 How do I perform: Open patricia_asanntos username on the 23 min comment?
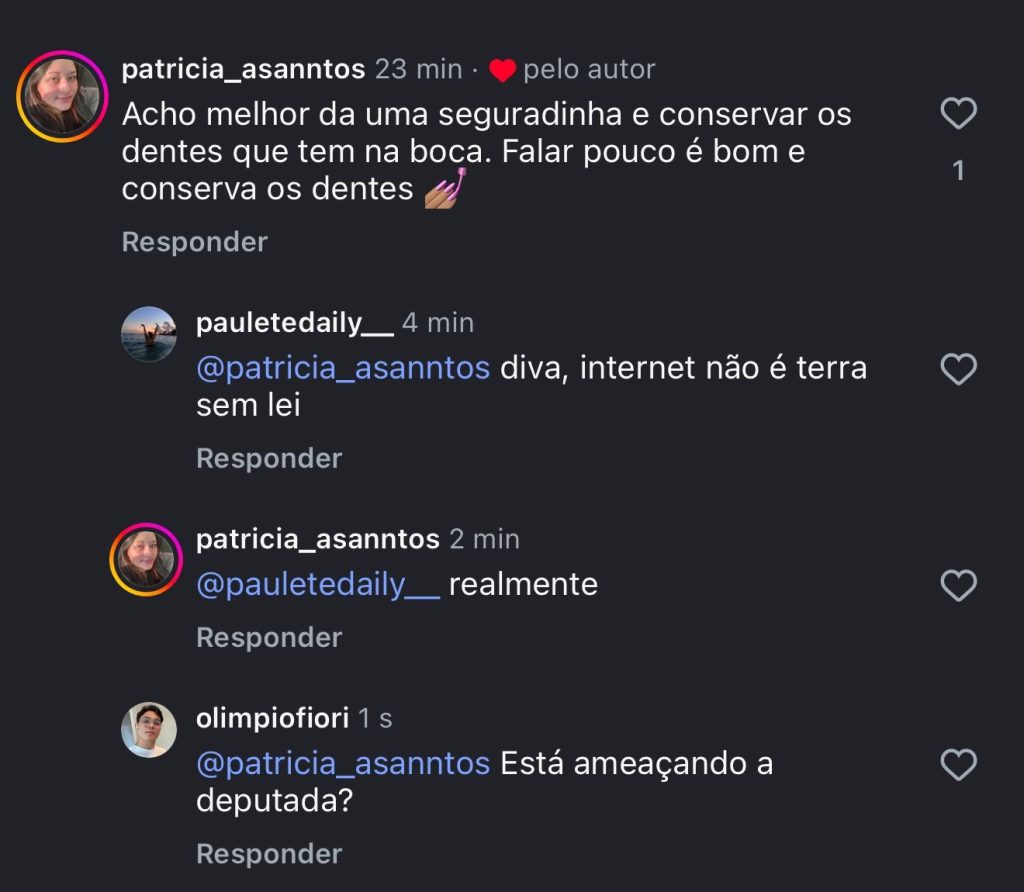click(243, 69)
